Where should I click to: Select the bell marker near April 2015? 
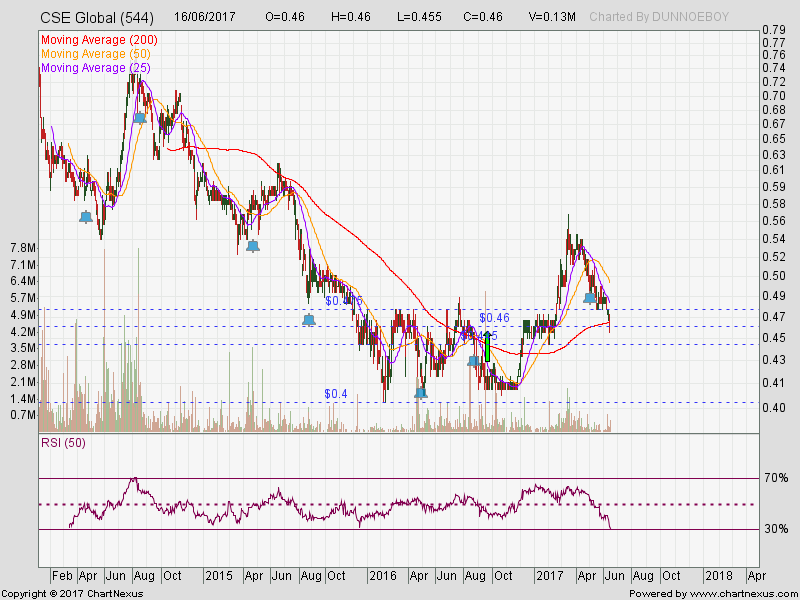click(253, 244)
